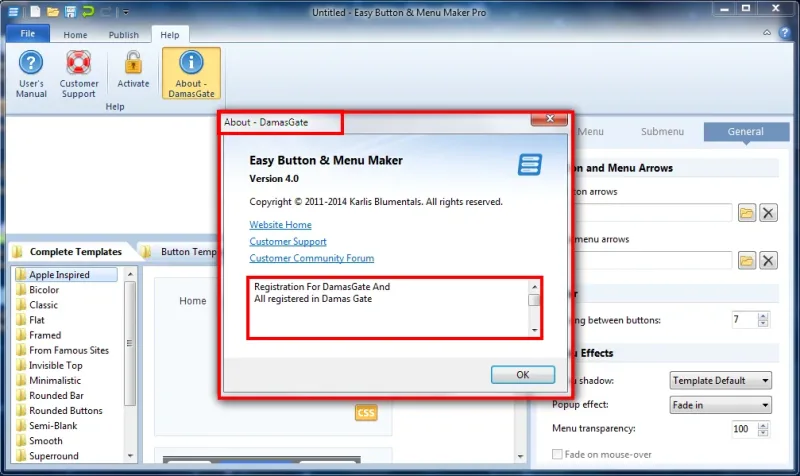Click the About - DamasGate info icon

(191, 63)
